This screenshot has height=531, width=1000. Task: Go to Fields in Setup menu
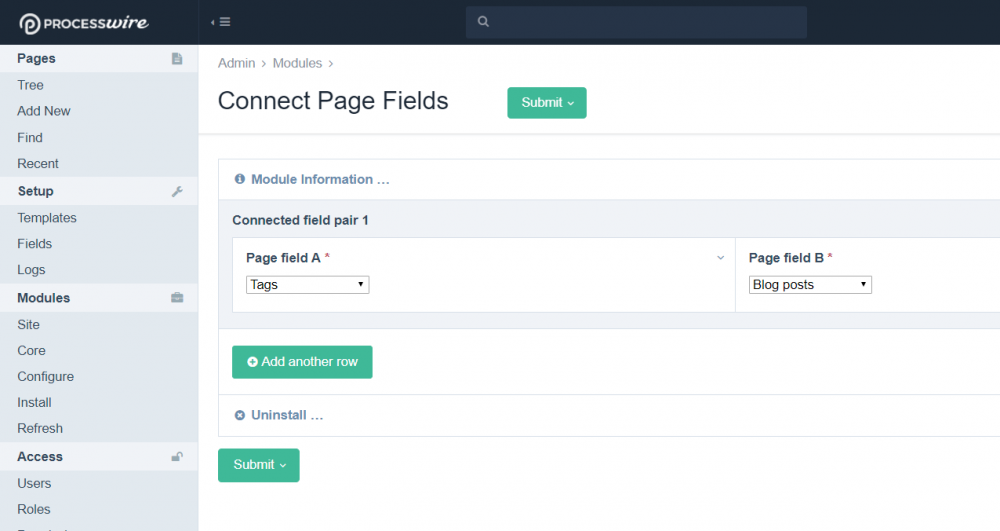(35, 244)
